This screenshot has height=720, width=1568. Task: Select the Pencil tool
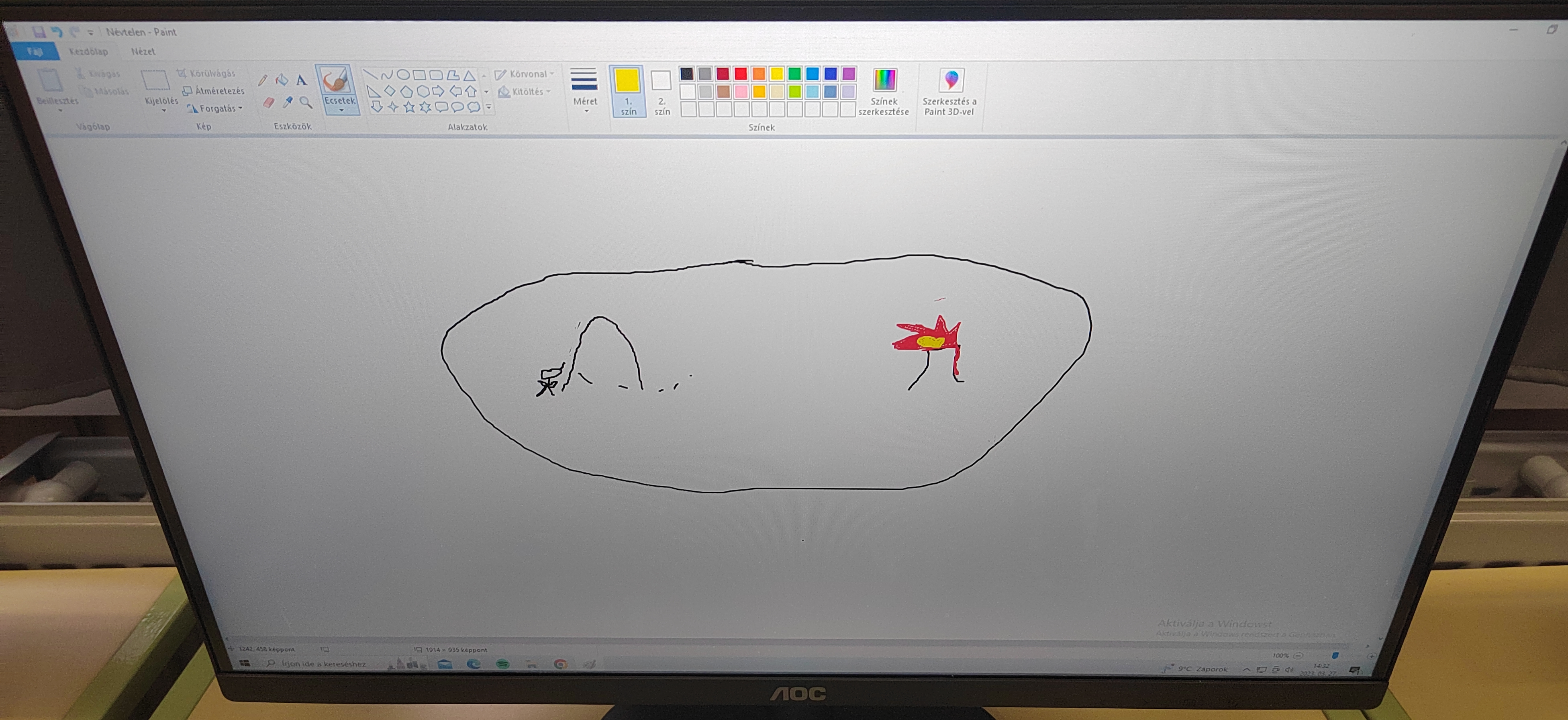coord(262,81)
